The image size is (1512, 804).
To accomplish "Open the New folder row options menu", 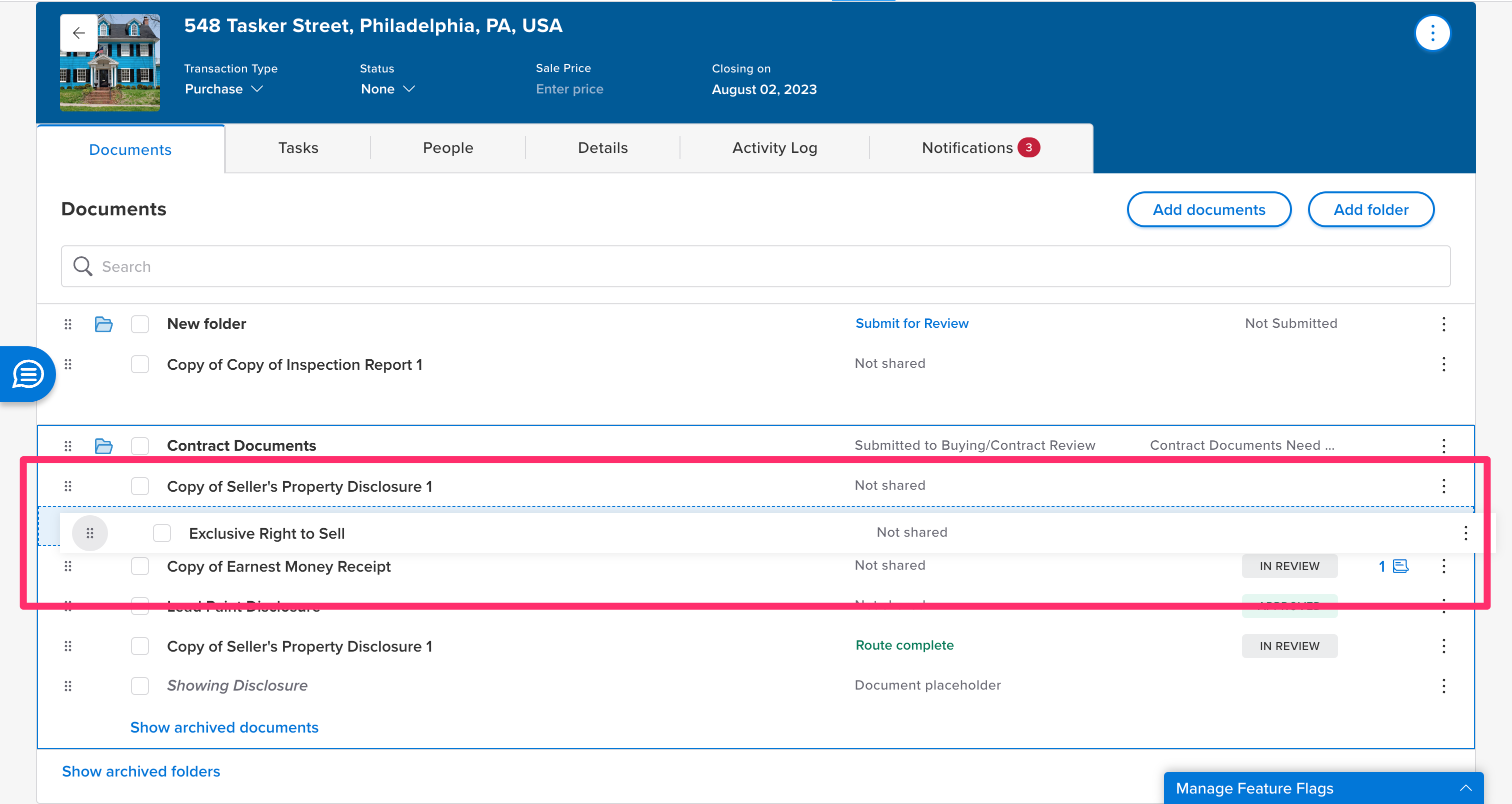I will [1443, 324].
